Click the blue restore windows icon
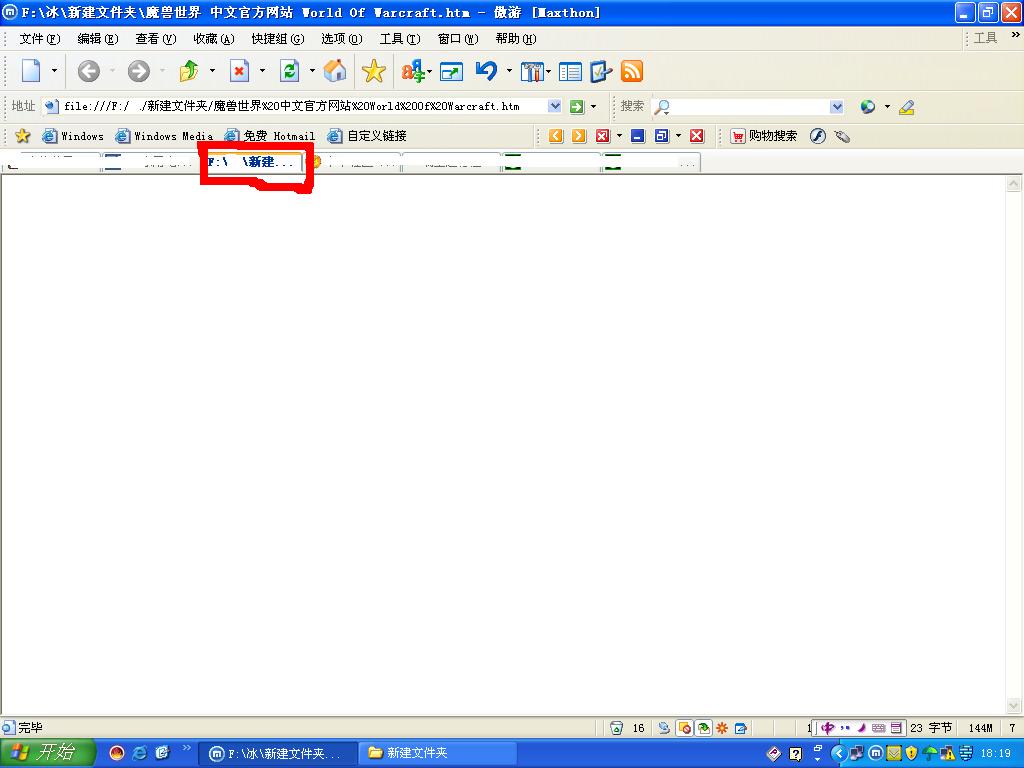 pyautogui.click(x=662, y=136)
